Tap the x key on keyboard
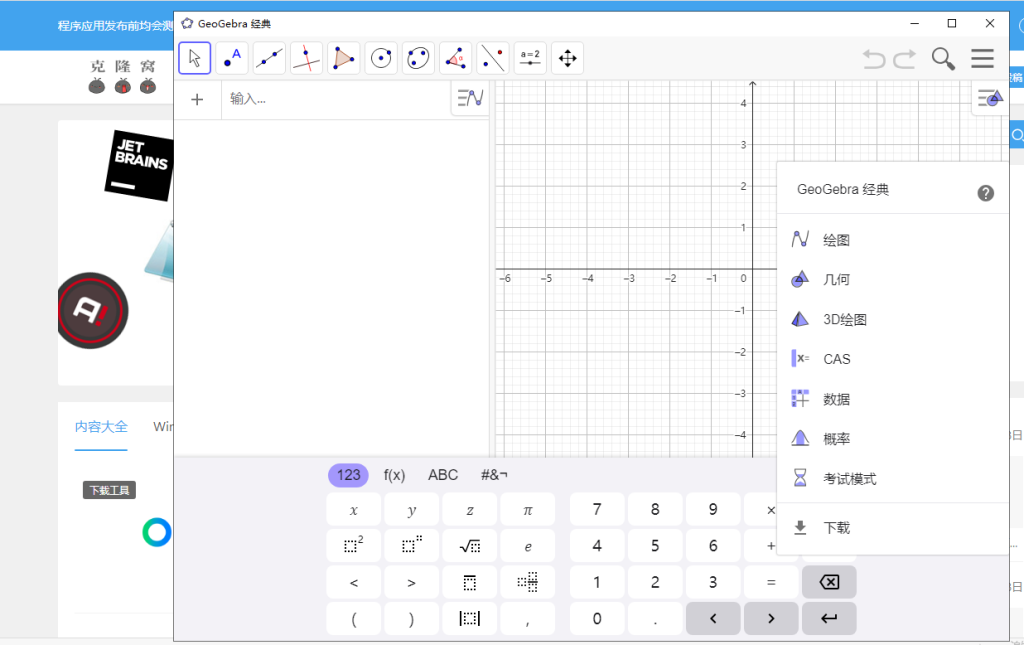 pos(353,510)
